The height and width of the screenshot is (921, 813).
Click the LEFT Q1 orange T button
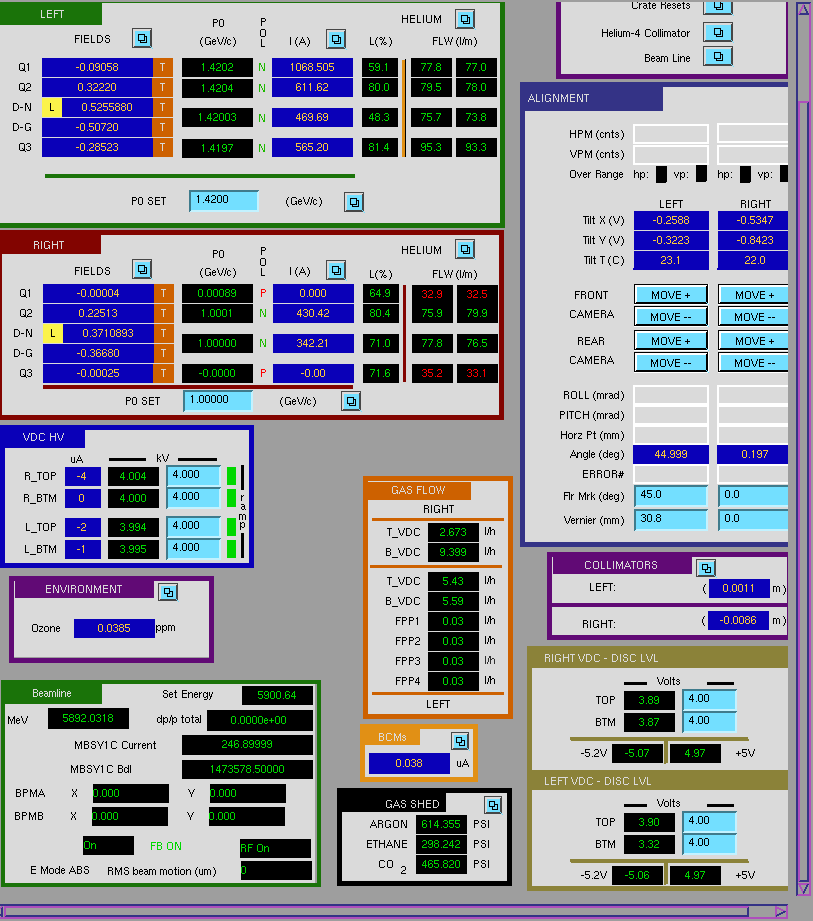pyautogui.click(x=163, y=67)
